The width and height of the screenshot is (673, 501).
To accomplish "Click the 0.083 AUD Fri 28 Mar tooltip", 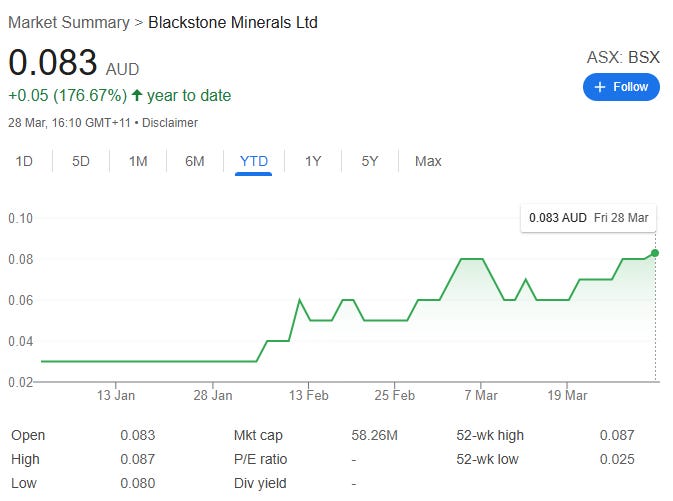I will coord(588,218).
